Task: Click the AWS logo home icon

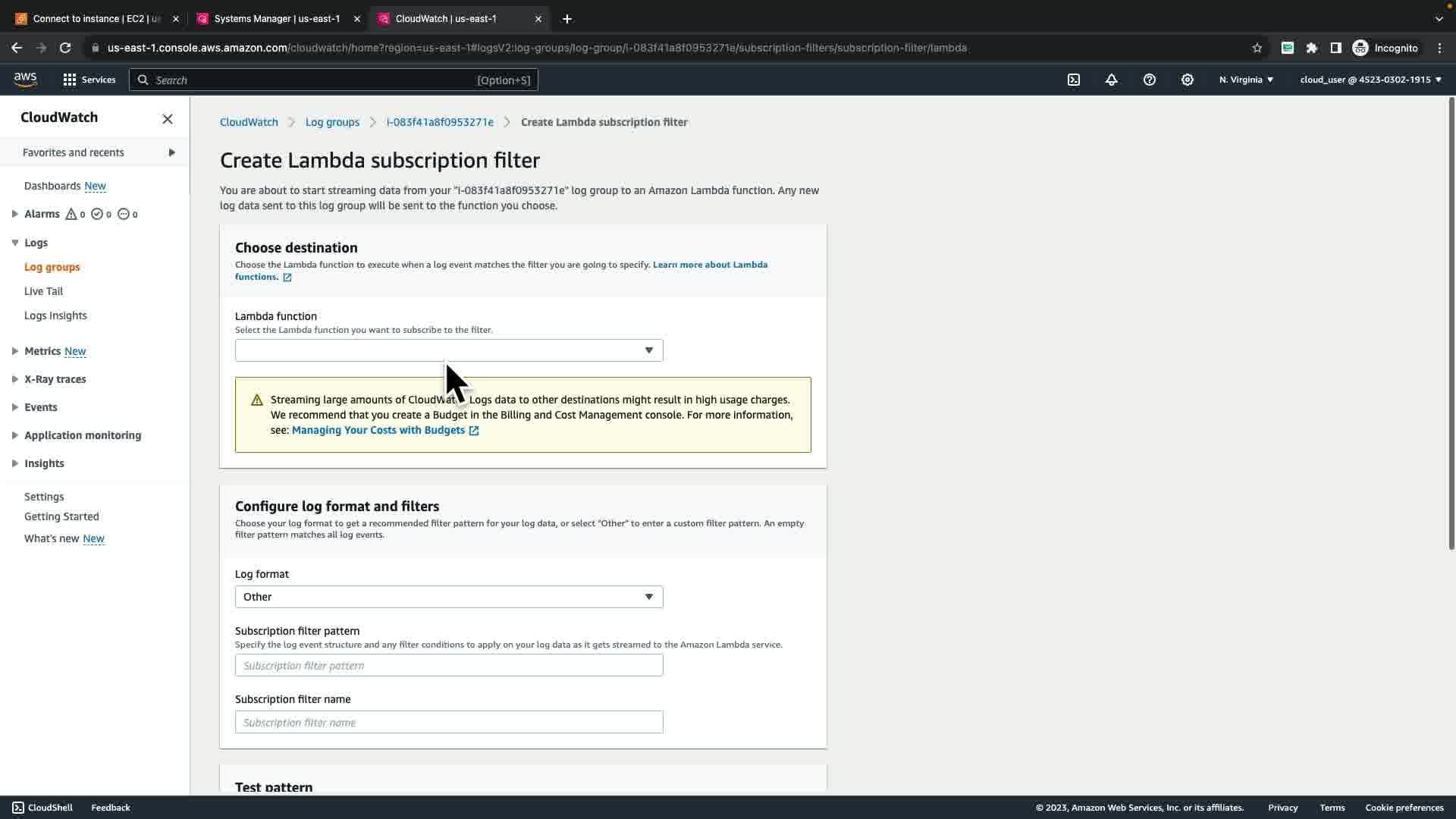Action: tap(25, 80)
